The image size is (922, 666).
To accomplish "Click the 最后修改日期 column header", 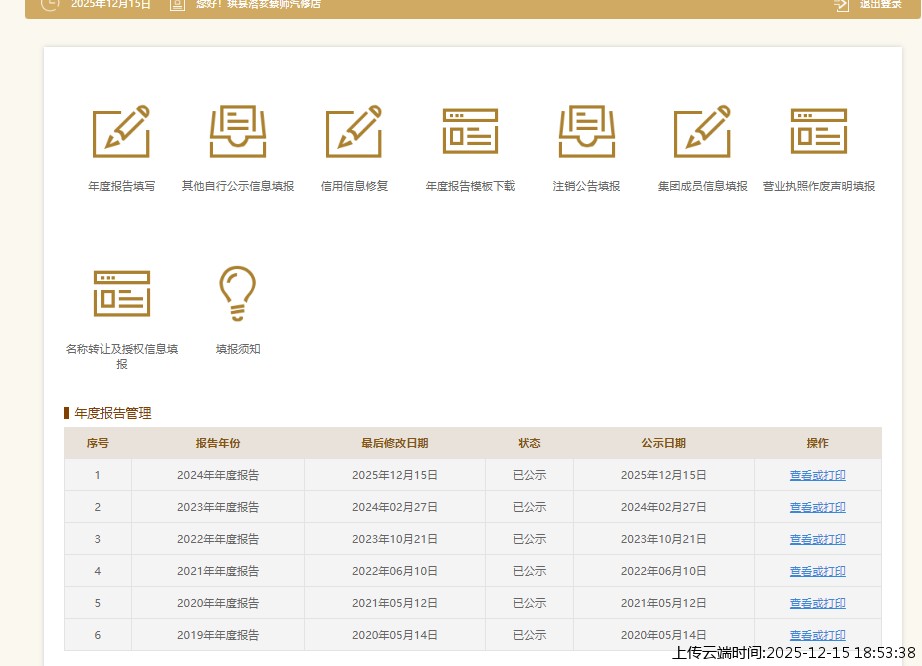I will point(395,443).
